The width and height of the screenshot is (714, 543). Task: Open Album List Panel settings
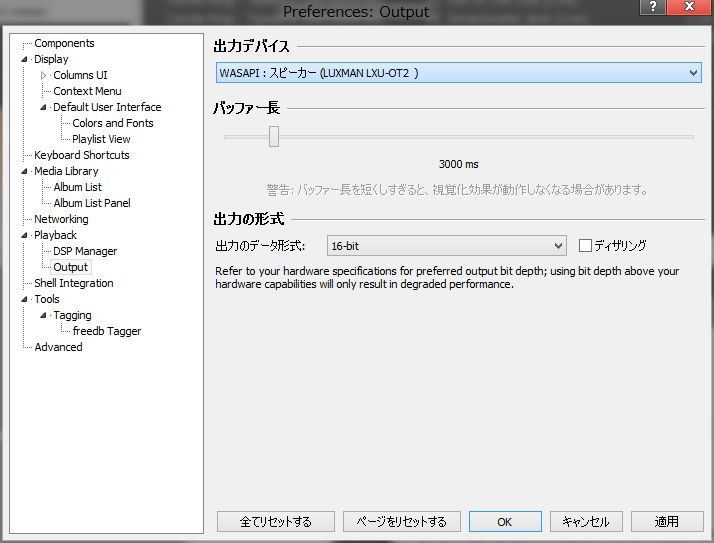tap(92, 203)
